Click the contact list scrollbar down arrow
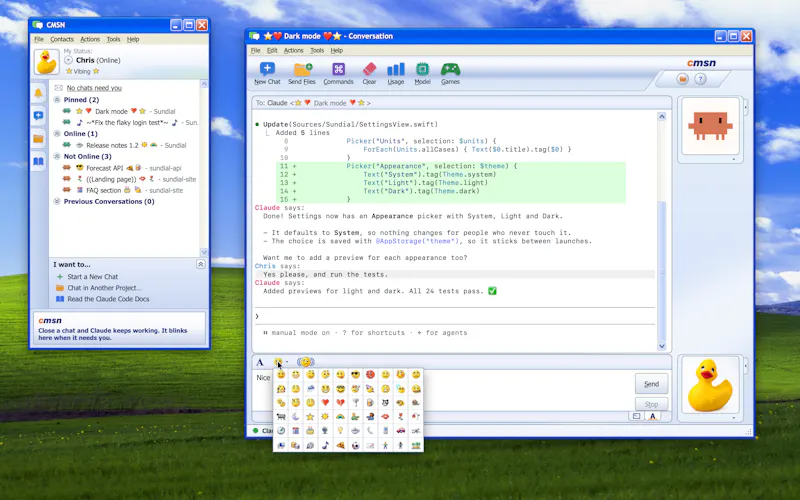The height and width of the screenshot is (500, 800). coord(204,252)
